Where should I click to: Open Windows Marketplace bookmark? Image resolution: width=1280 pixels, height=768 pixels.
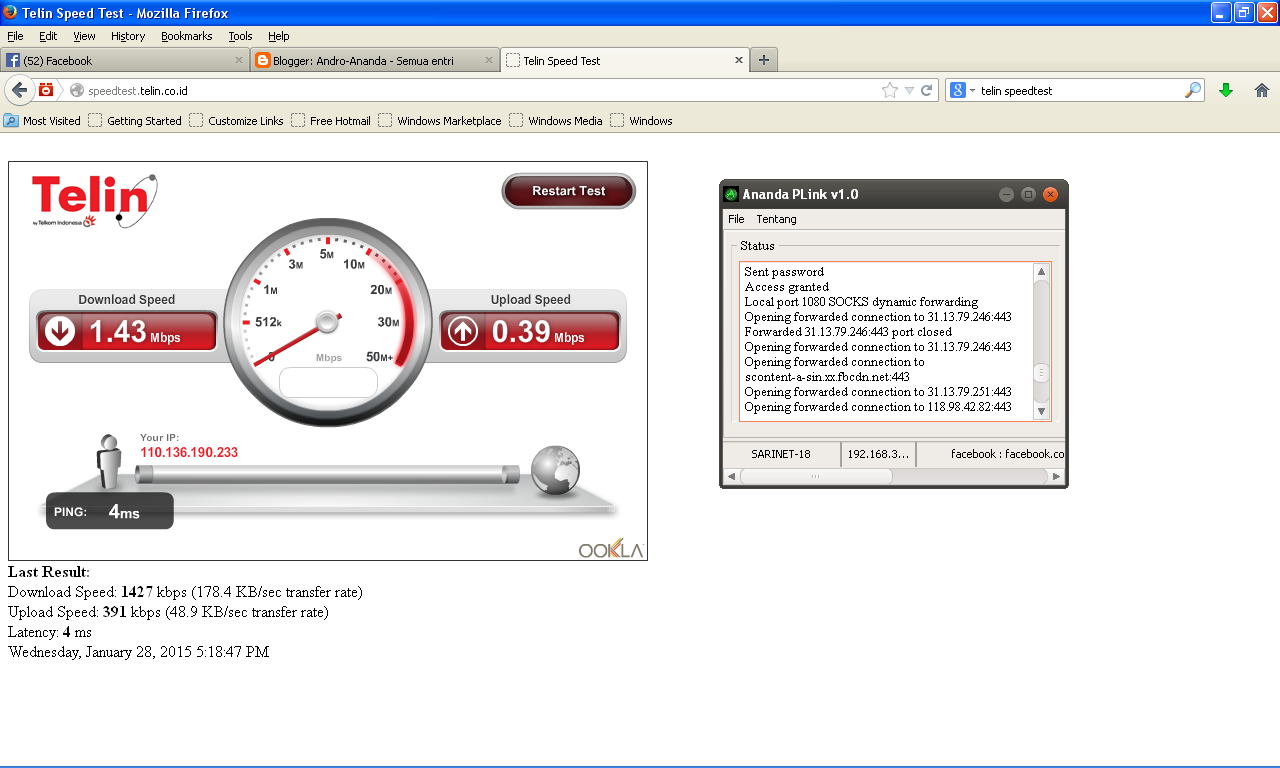(440, 121)
